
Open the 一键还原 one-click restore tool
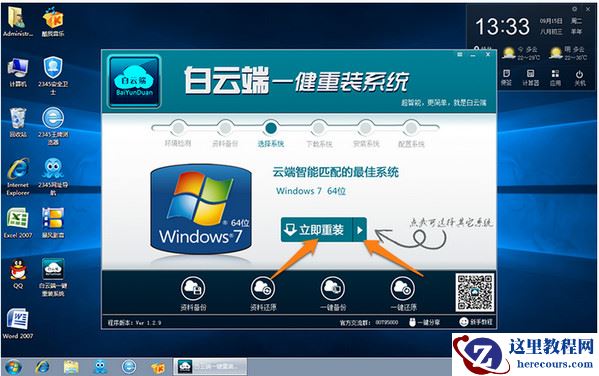pos(403,293)
